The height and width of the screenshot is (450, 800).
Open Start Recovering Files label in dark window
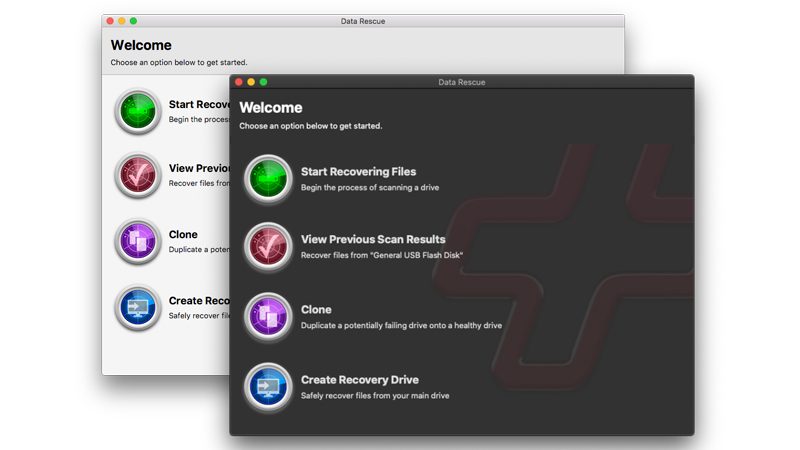[x=358, y=172]
